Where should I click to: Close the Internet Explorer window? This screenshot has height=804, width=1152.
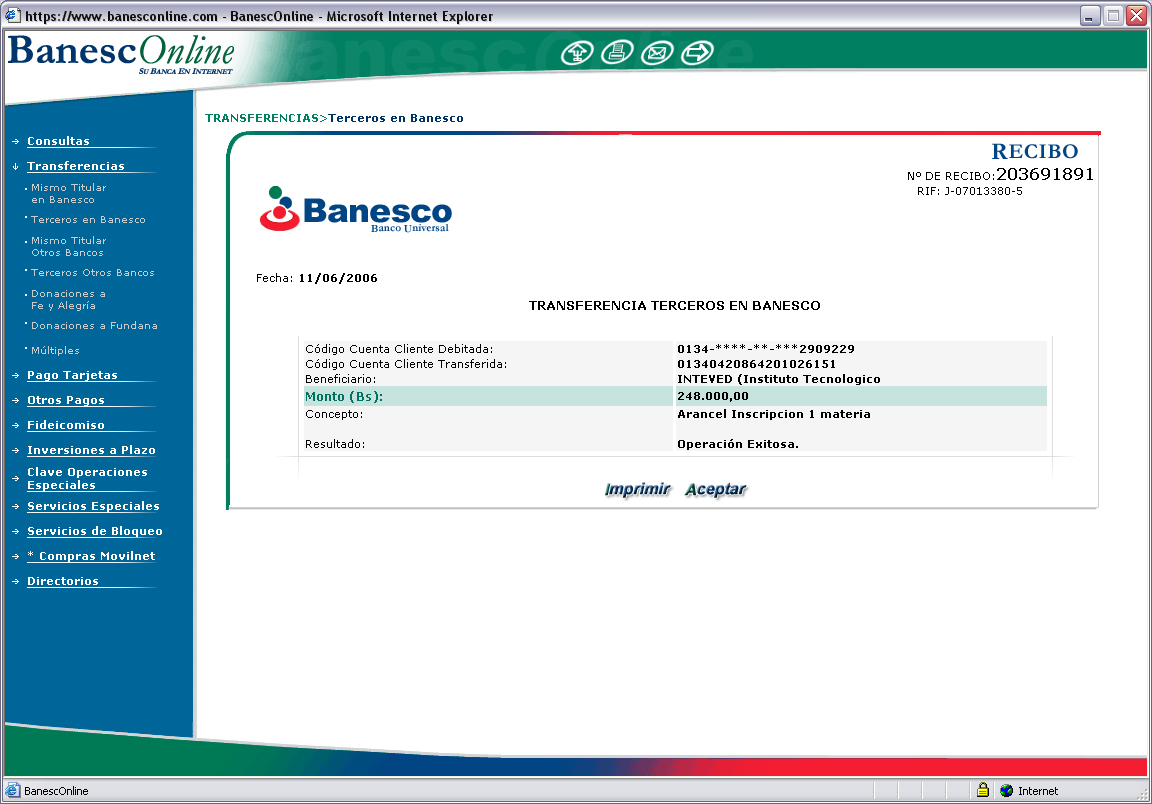click(1137, 15)
